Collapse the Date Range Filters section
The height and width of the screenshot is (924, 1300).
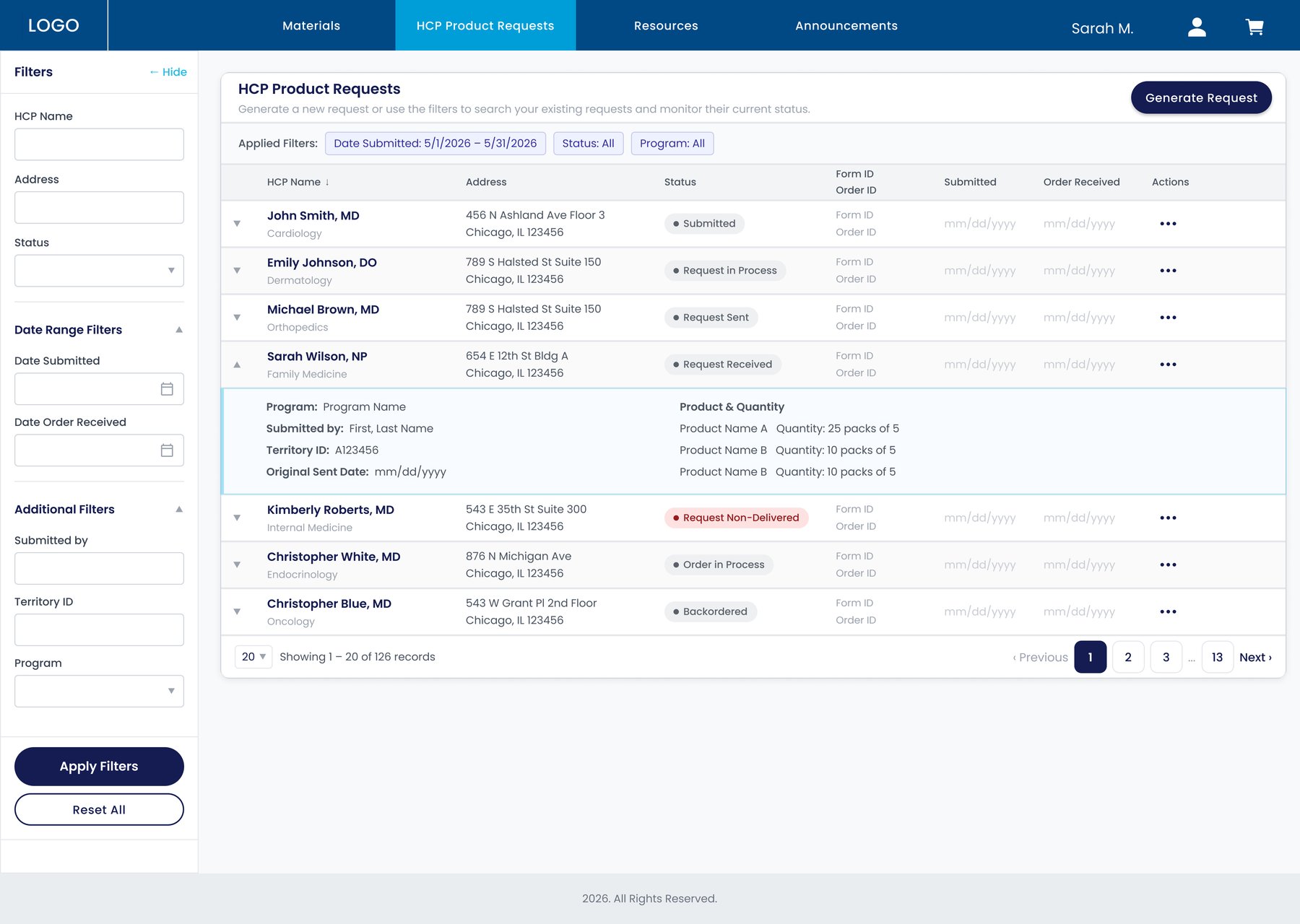click(179, 330)
